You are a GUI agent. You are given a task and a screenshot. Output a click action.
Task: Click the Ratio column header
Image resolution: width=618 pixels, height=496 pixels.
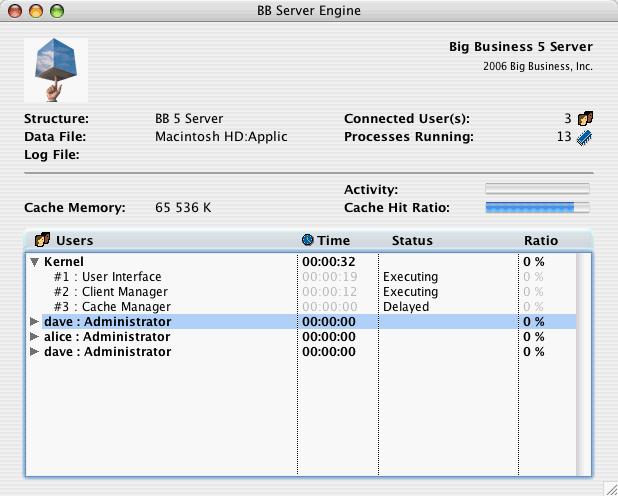click(541, 241)
